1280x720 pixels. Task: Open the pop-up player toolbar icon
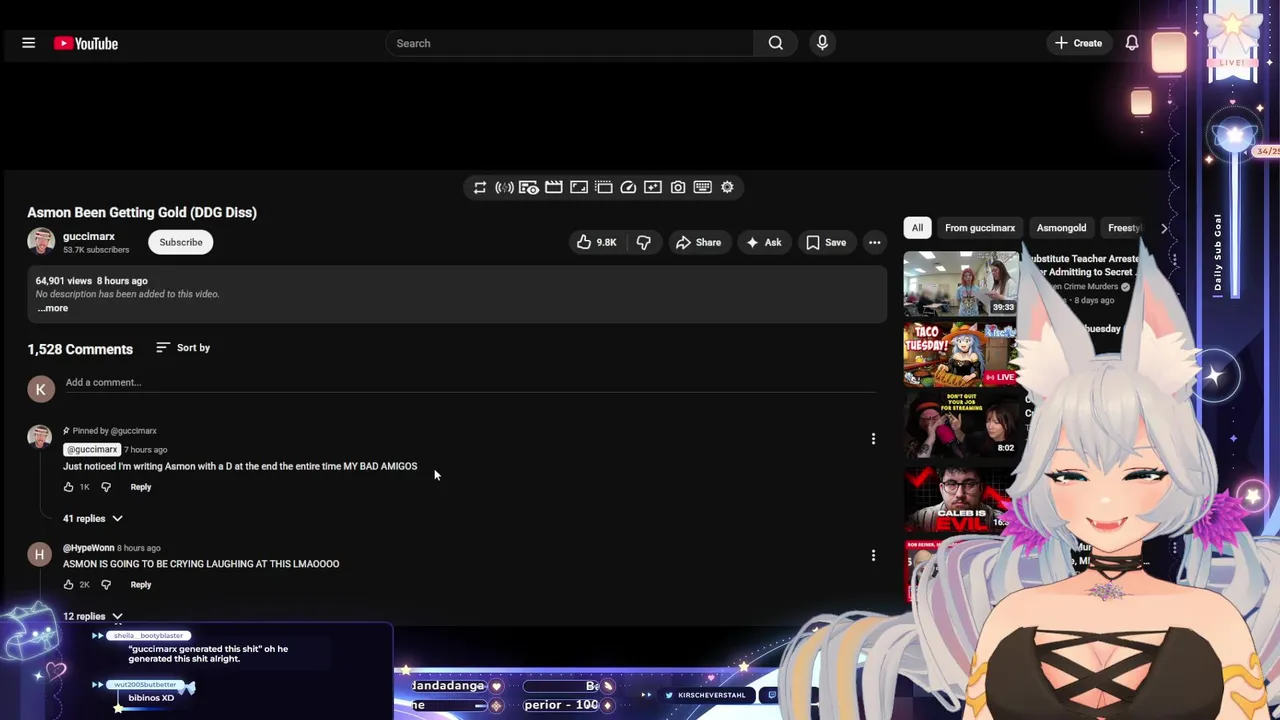pos(603,187)
